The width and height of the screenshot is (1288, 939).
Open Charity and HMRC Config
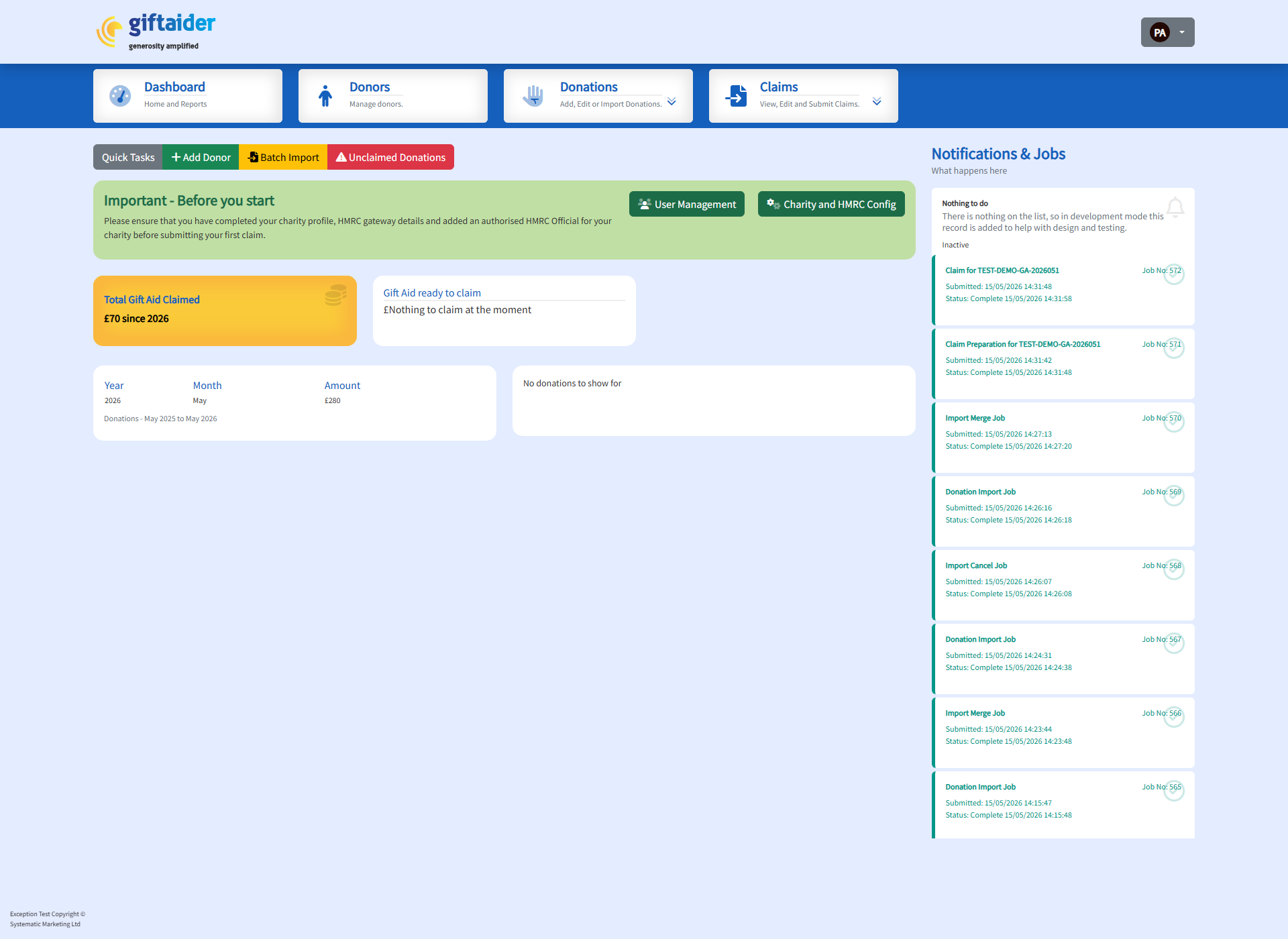point(831,204)
